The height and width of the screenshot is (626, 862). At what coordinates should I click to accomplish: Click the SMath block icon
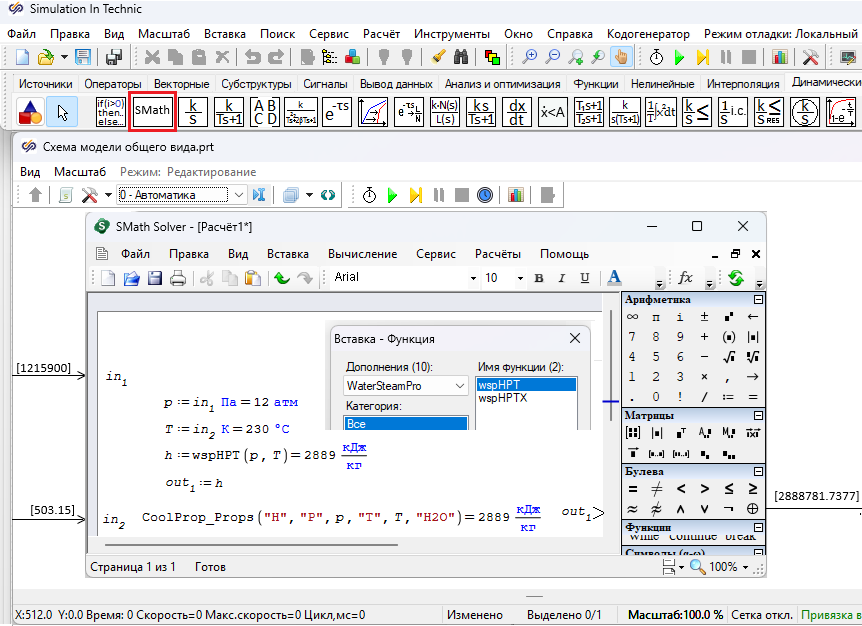pos(153,111)
